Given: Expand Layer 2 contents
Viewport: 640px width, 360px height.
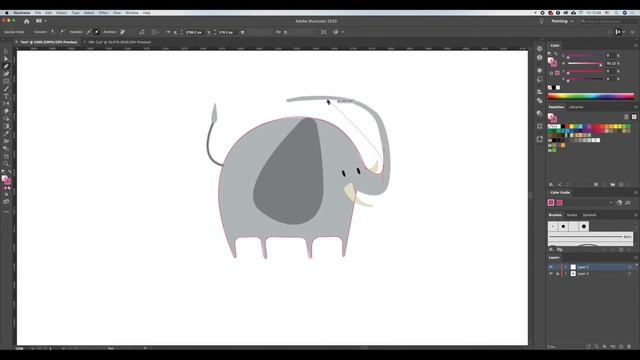Looking at the screenshot, I should pyautogui.click(x=566, y=267).
